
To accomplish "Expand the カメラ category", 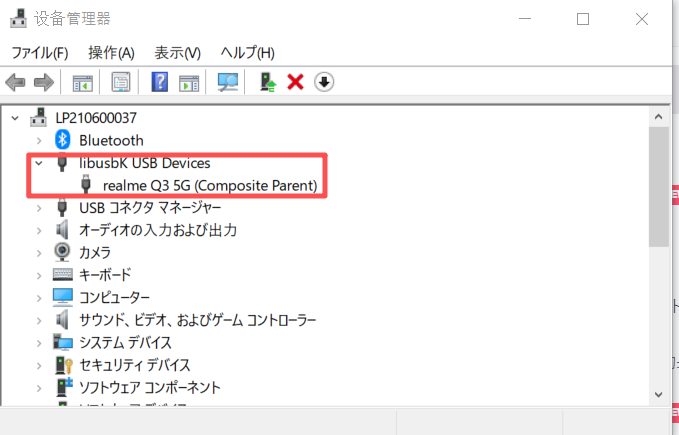I will [x=39, y=253].
